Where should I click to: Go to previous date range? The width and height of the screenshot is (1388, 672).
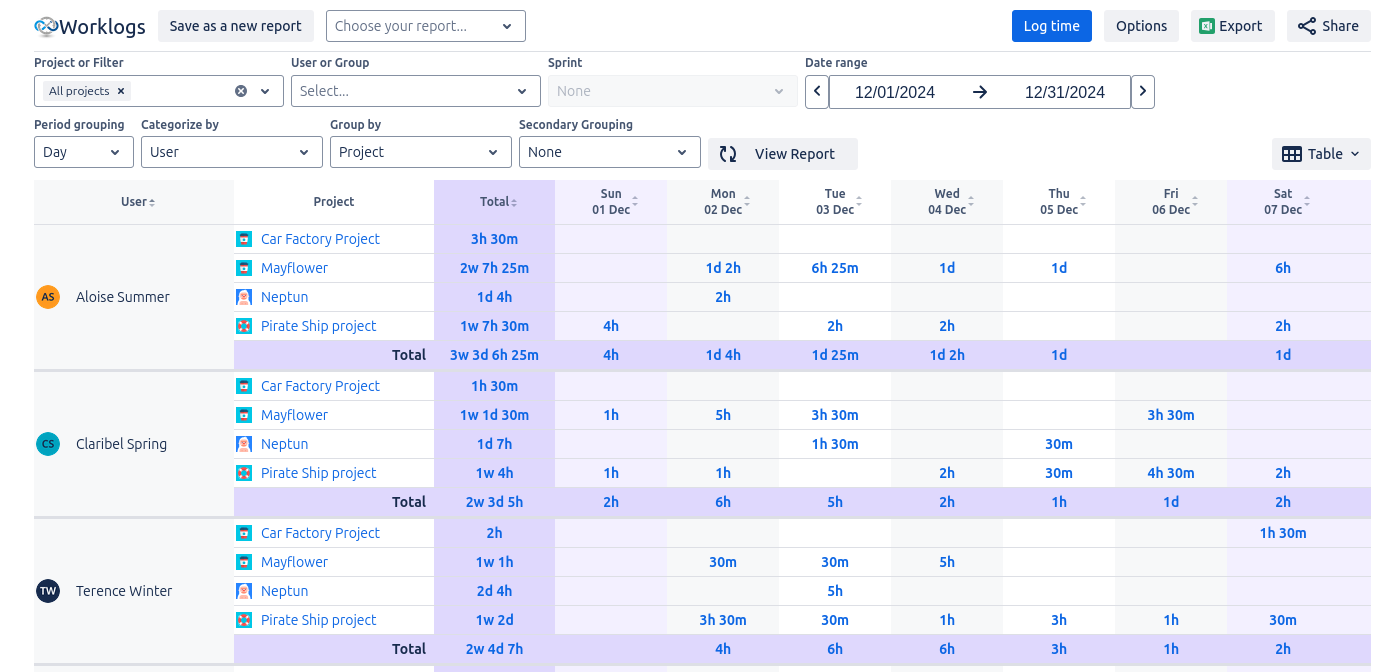click(817, 92)
